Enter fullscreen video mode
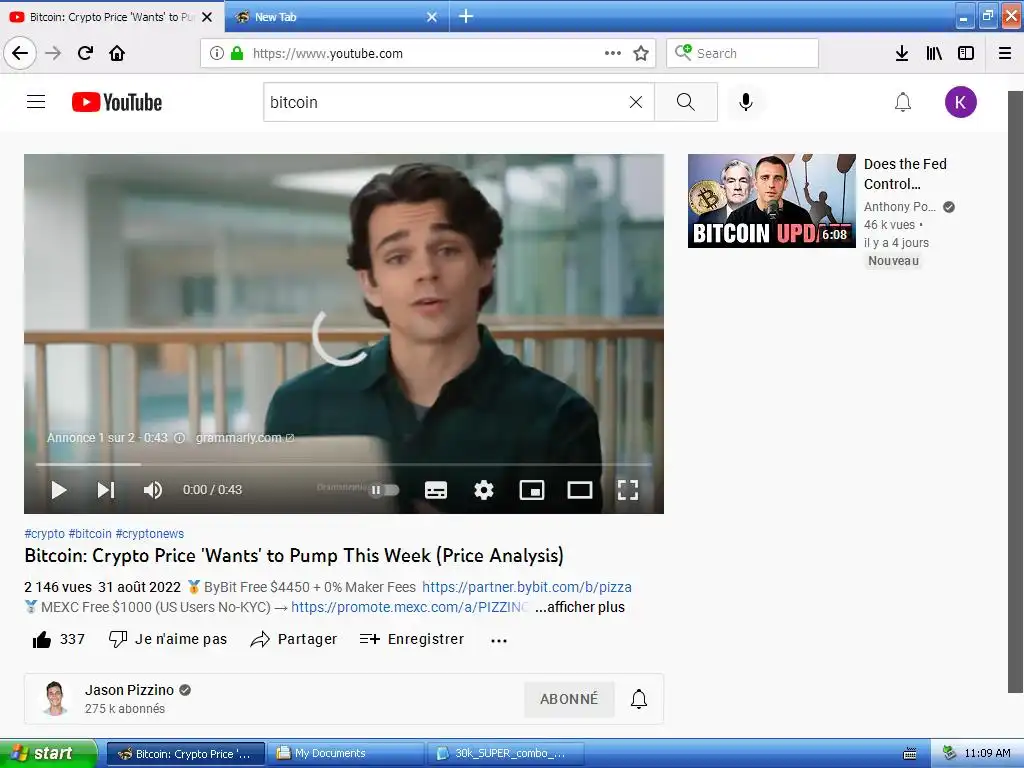The image size is (1024, 768). coord(628,490)
